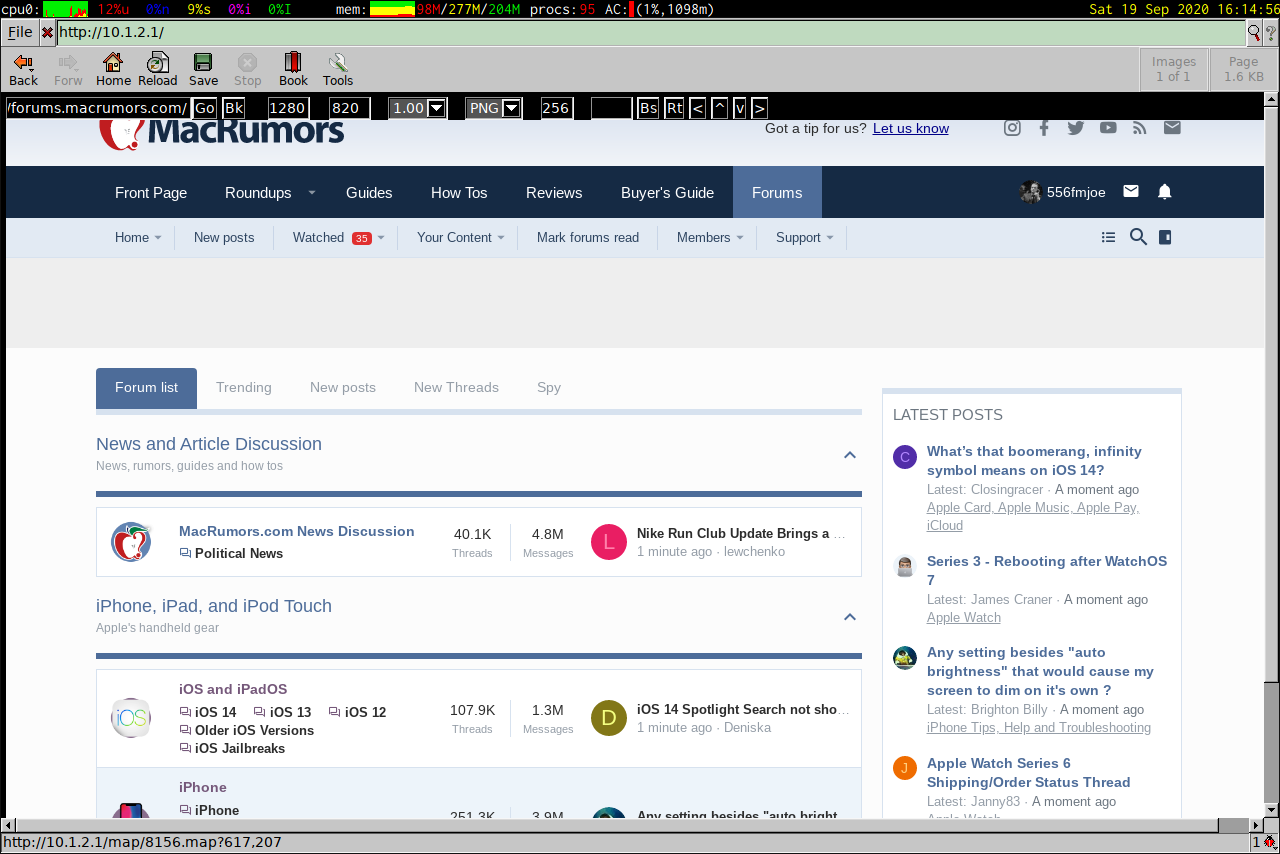Open the 1.00 zoom dropdown
The height and width of the screenshot is (854, 1280).
click(417, 108)
